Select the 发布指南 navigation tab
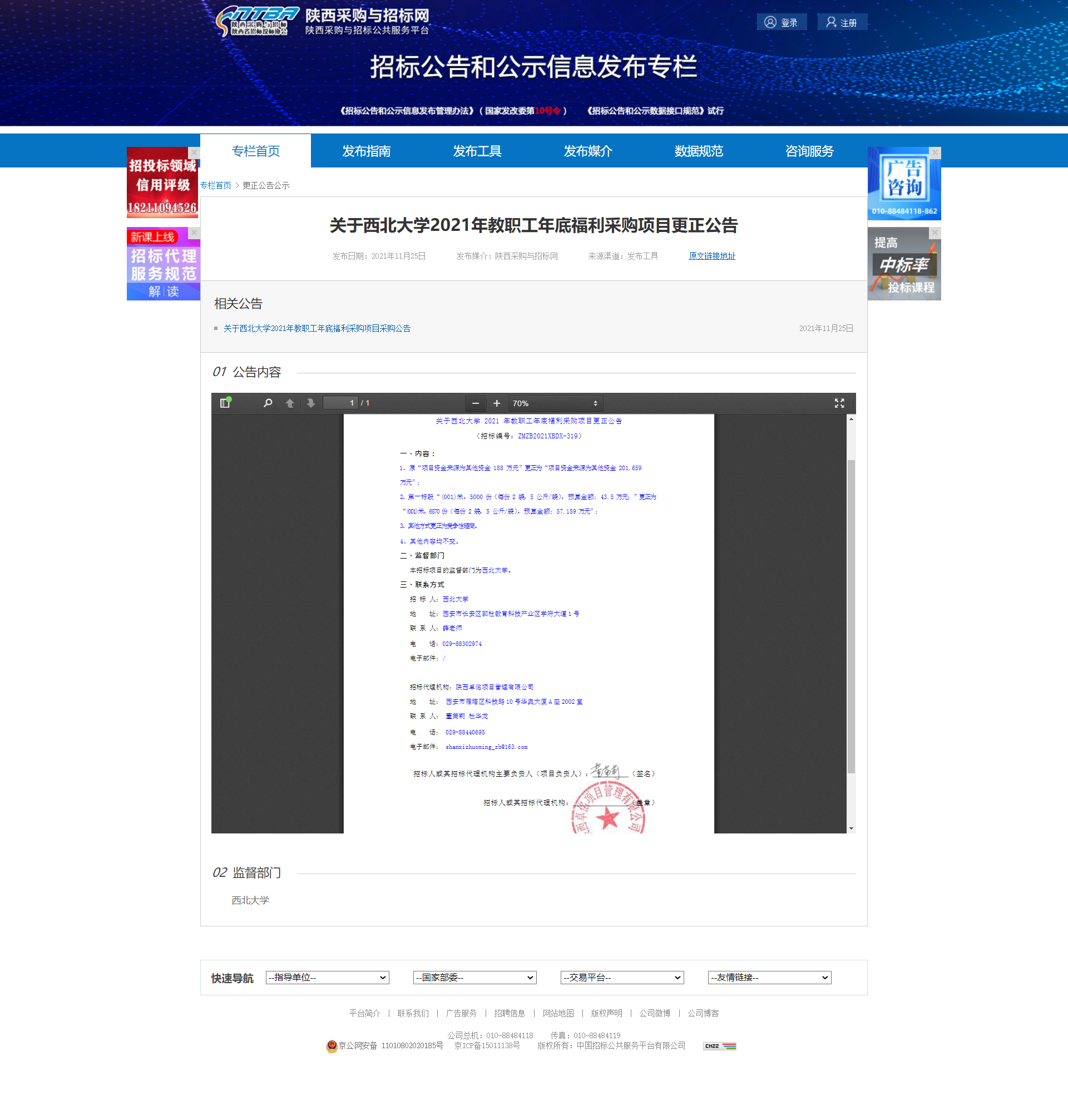This screenshot has height=1120, width=1068. coord(366,151)
